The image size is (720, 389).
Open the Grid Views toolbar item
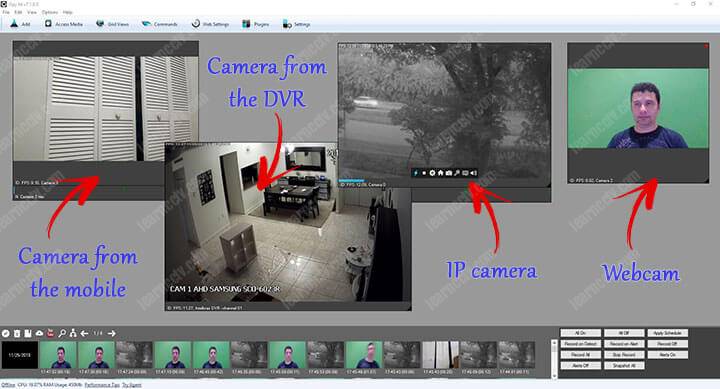click(112, 24)
